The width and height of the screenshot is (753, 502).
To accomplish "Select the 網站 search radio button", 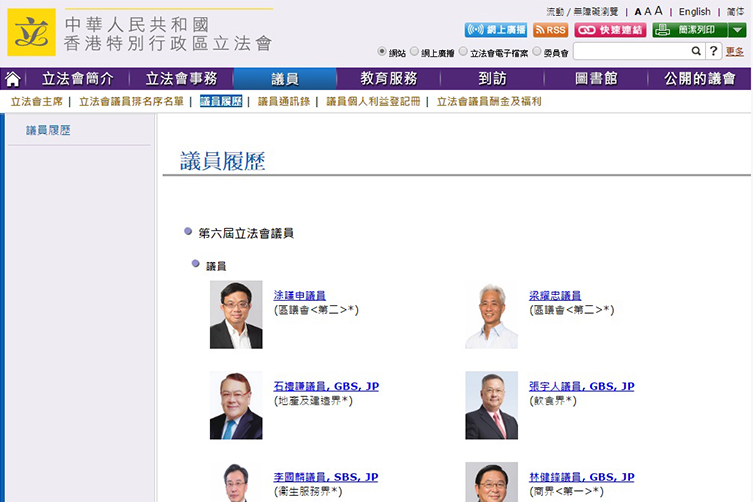I will [x=382, y=51].
